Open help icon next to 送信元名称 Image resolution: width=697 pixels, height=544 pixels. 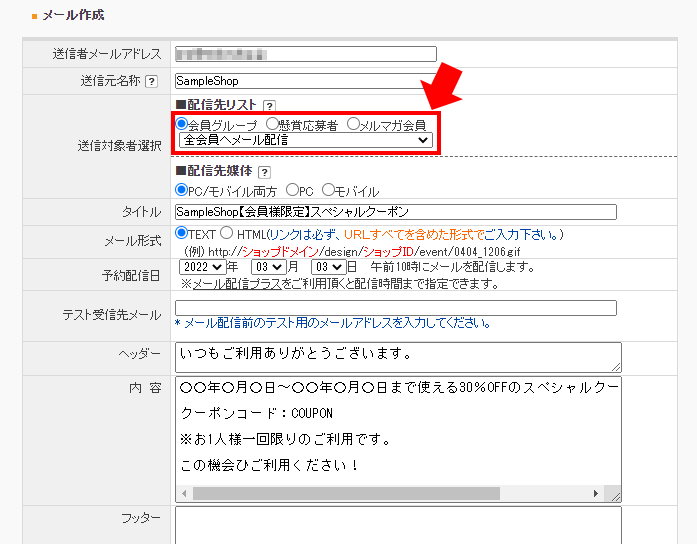pos(152,82)
